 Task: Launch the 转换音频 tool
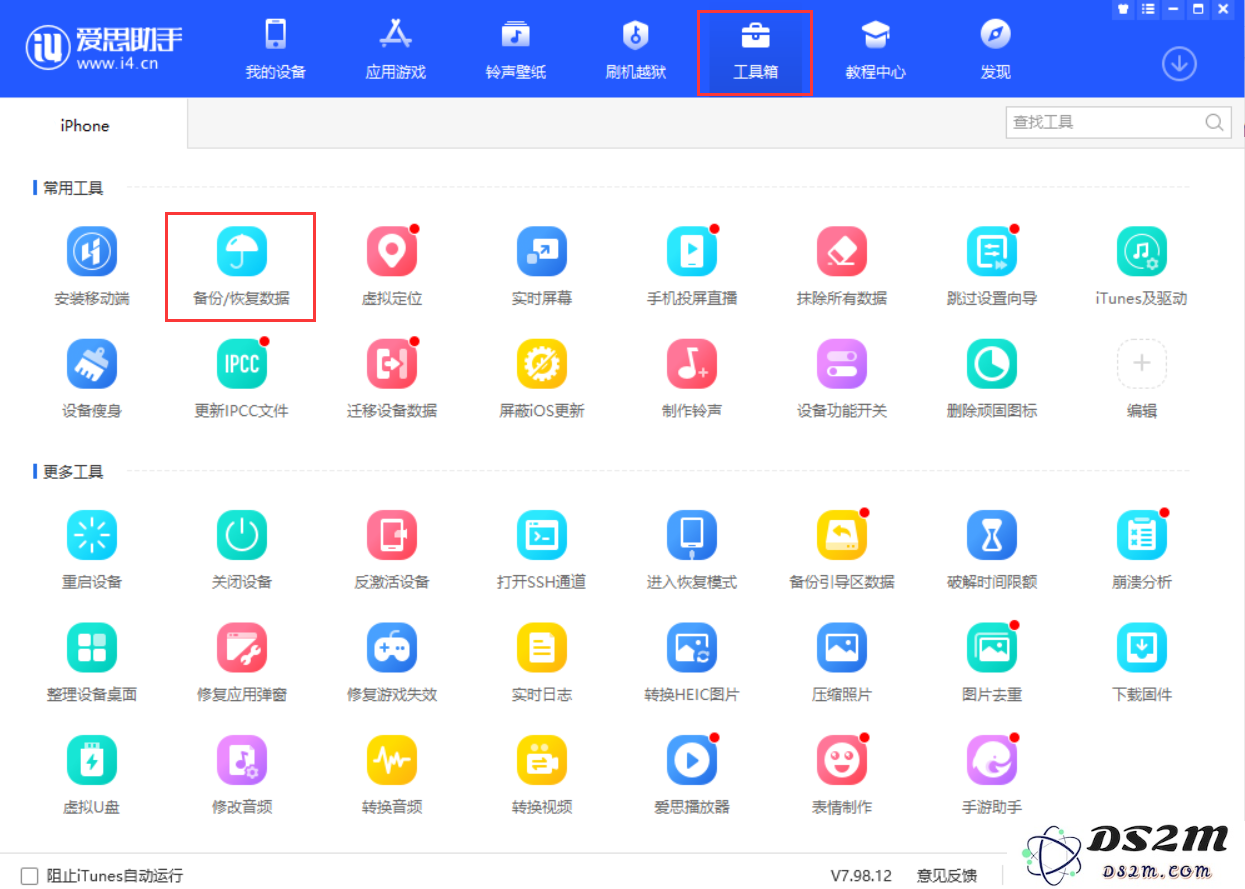point(392,761)
